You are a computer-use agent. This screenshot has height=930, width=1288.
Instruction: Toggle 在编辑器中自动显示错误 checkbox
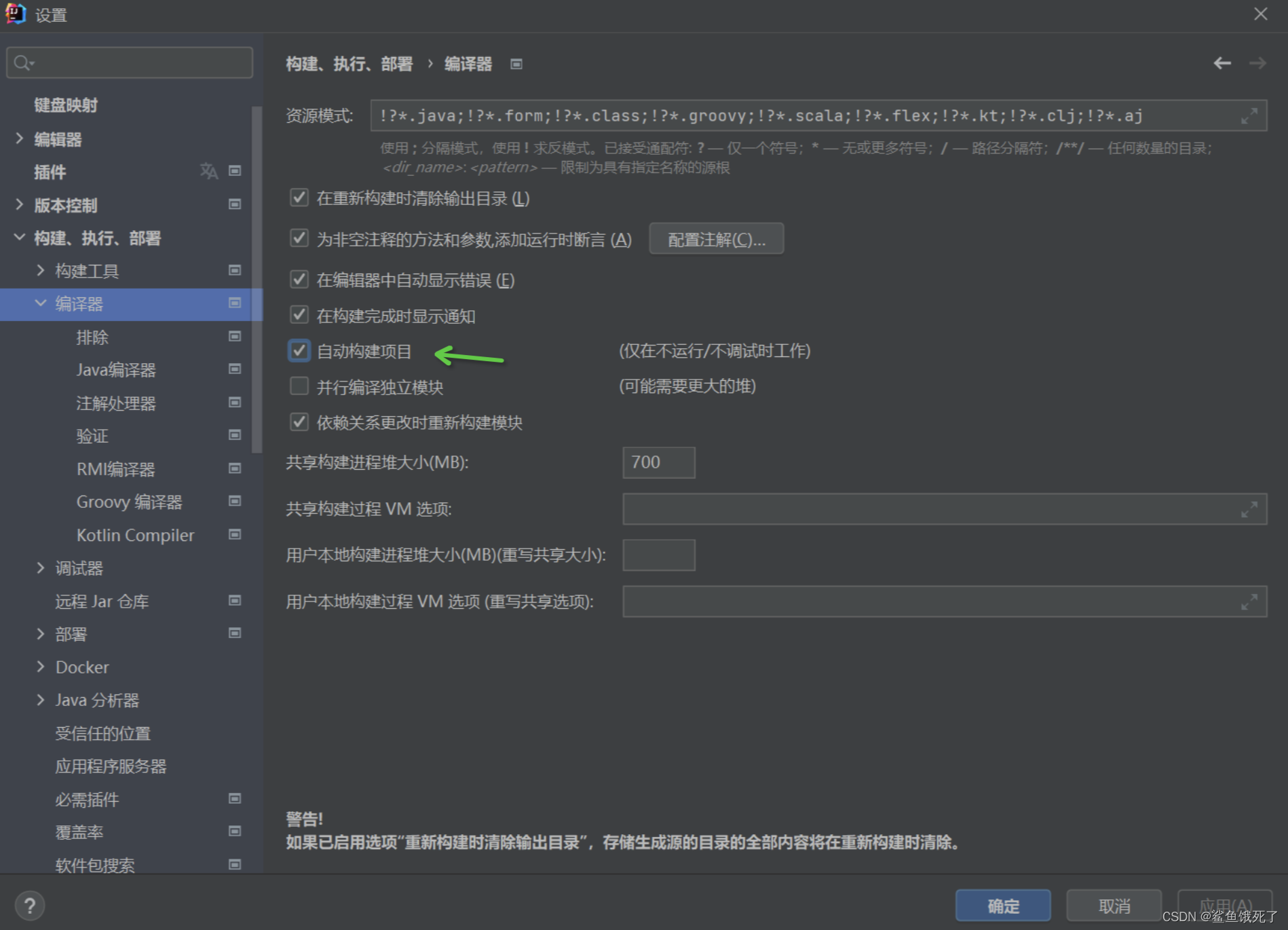(x=299, y=279)
